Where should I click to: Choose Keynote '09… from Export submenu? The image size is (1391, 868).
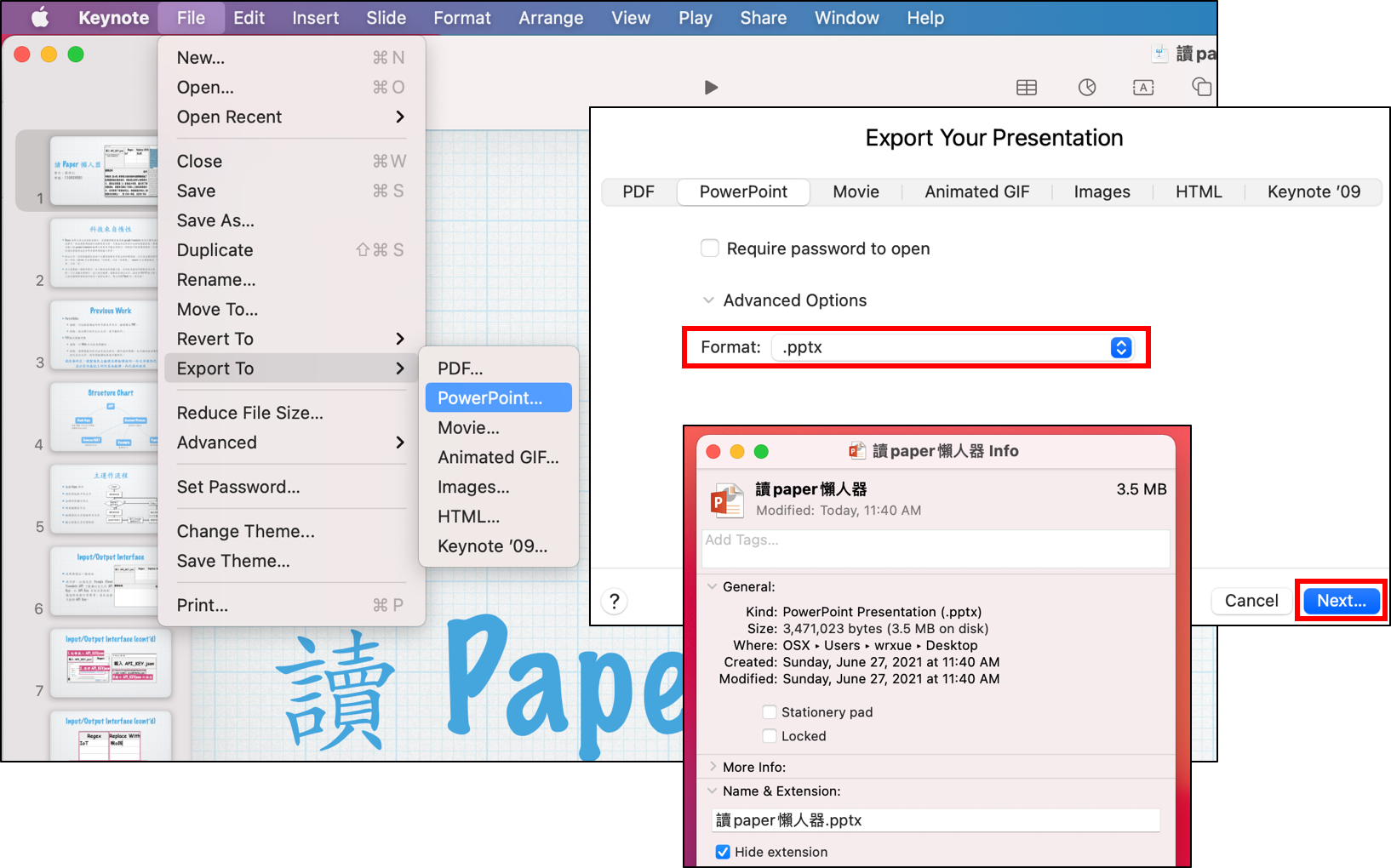pos(499,546)
